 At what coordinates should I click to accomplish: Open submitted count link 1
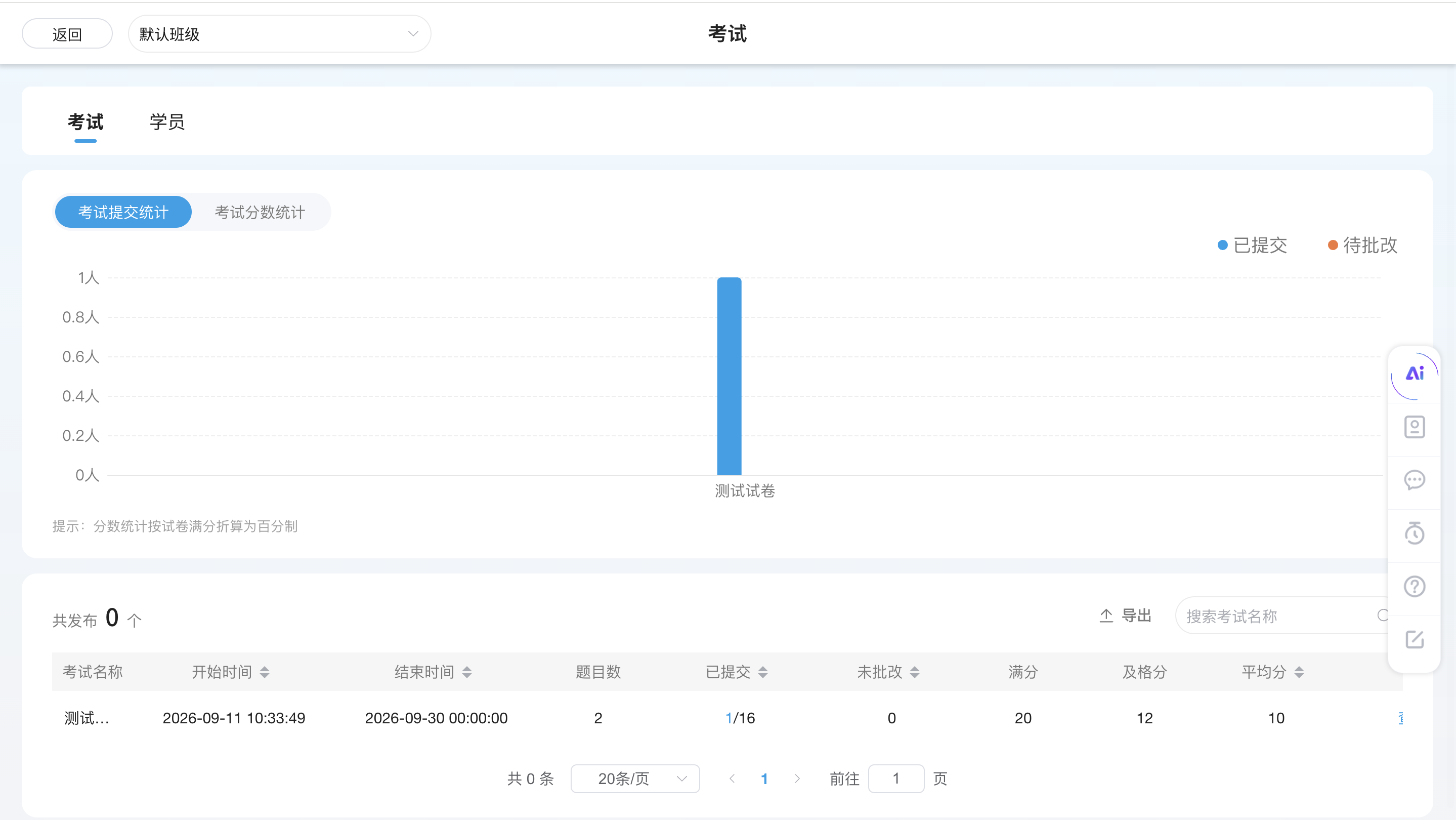tap(729, 718)
